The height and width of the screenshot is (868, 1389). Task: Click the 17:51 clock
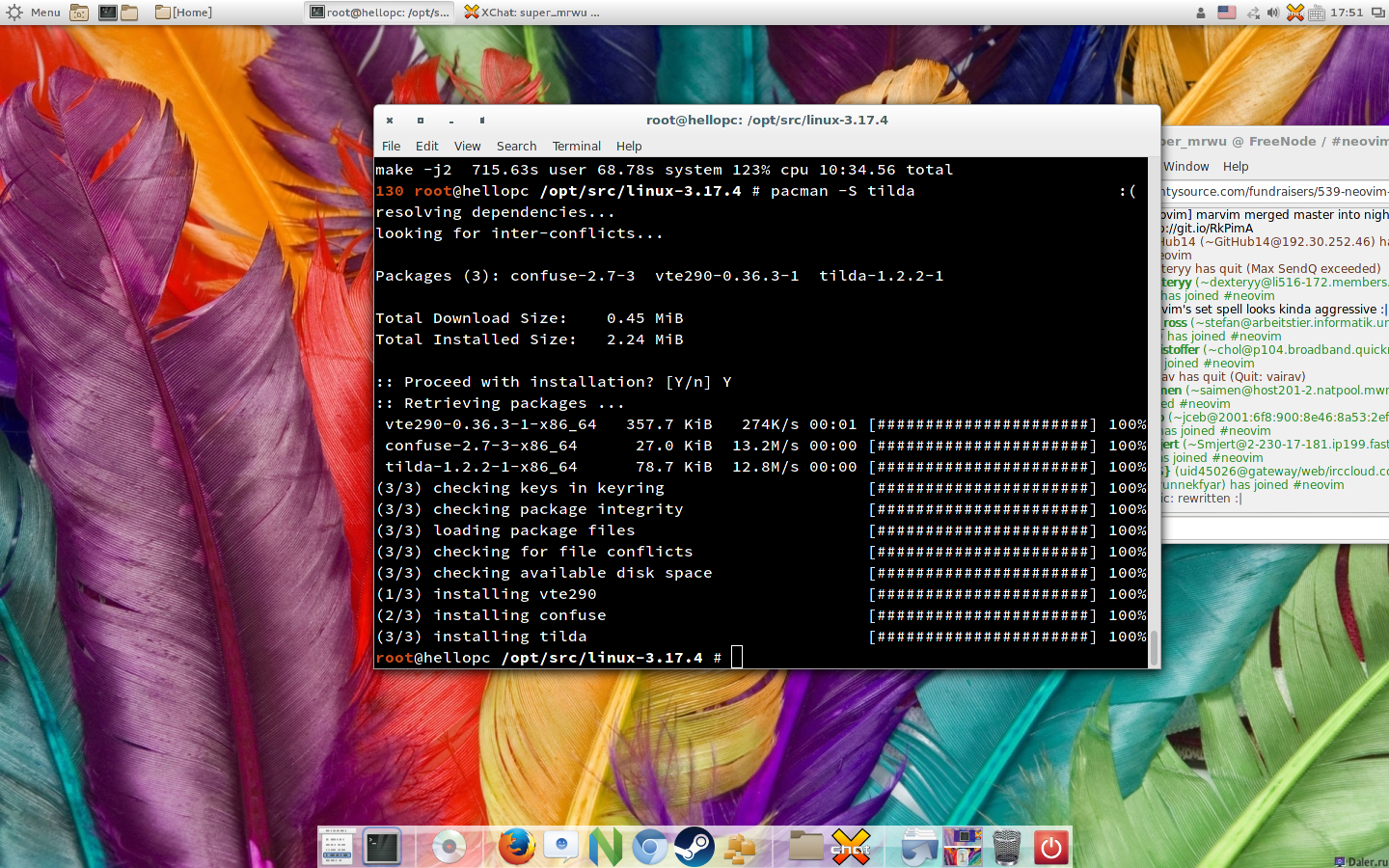point(1347,13)
